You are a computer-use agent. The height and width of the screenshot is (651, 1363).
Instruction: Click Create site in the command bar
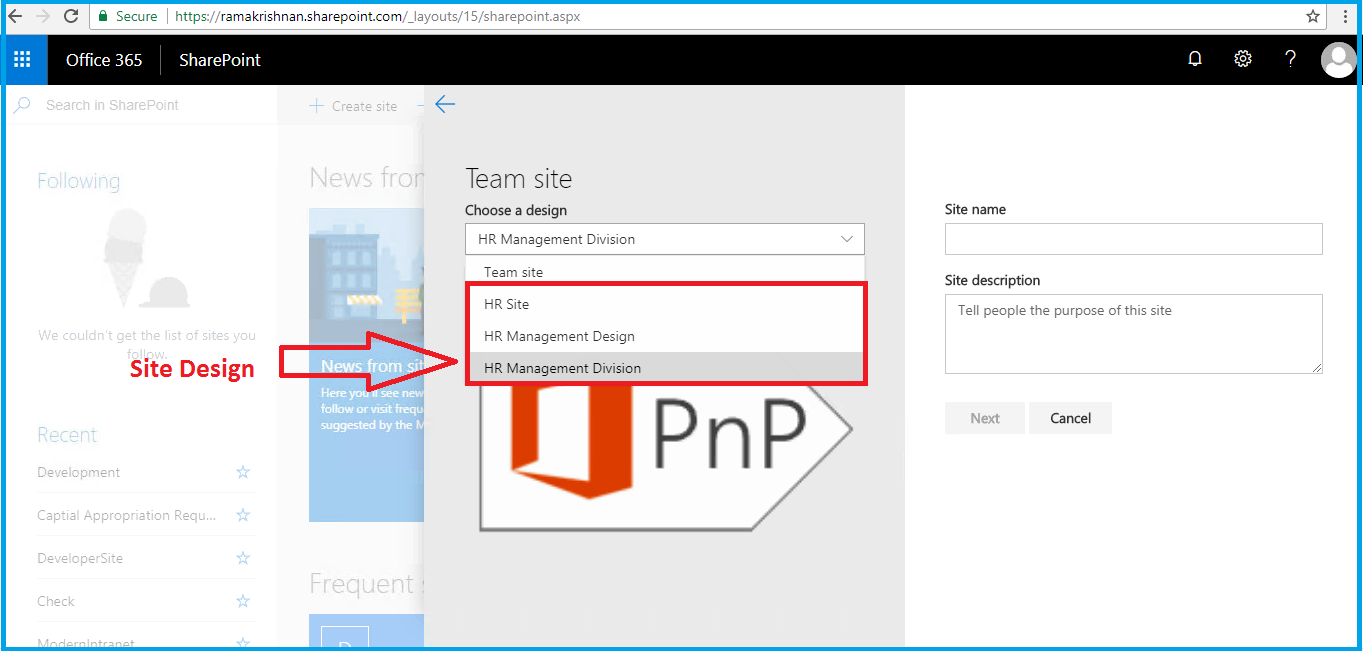coord(353,106)
